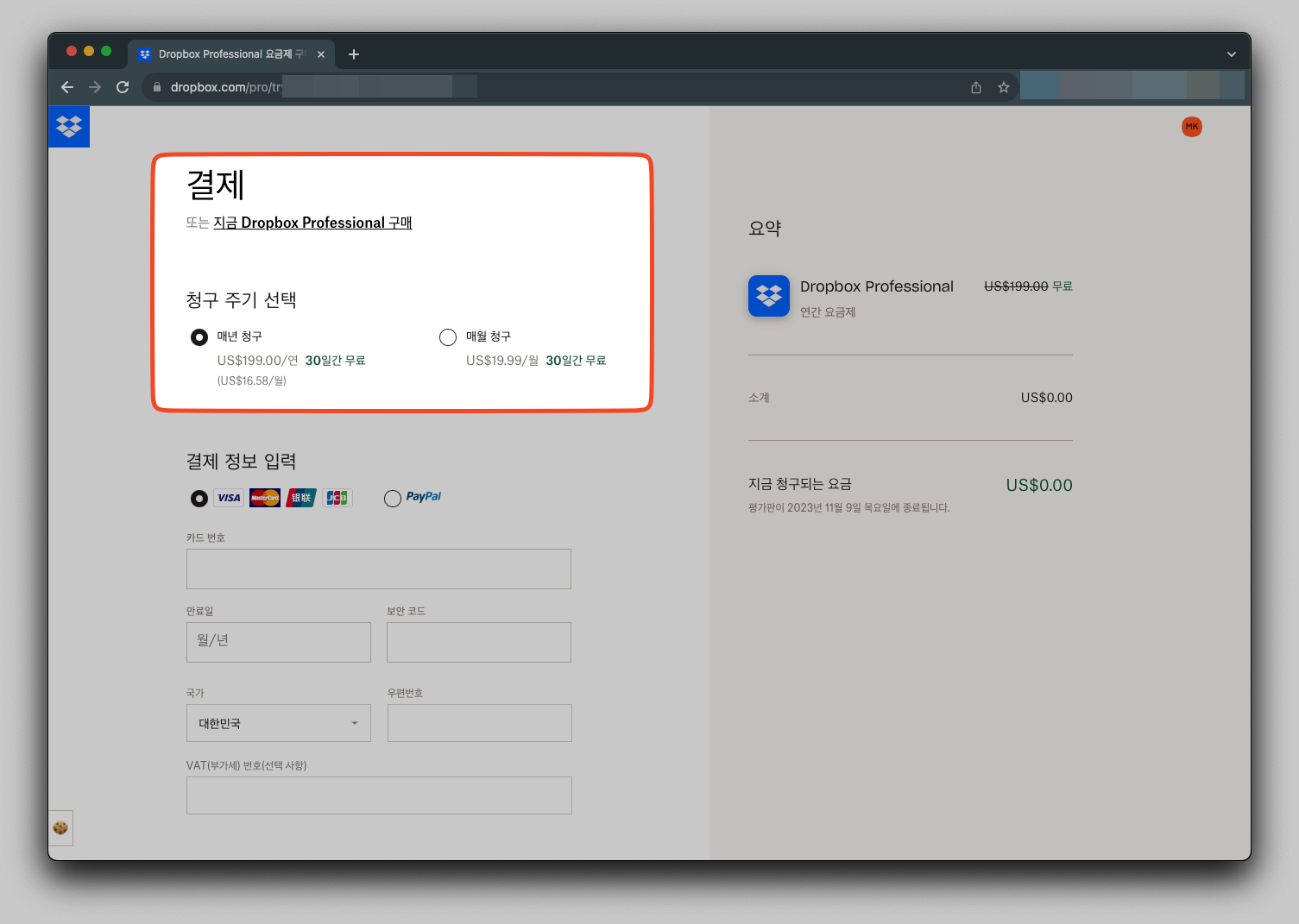This screenshot has width=1299, height=924.
Task: Choose credit card payment radio button
Action: coord(199,499)
